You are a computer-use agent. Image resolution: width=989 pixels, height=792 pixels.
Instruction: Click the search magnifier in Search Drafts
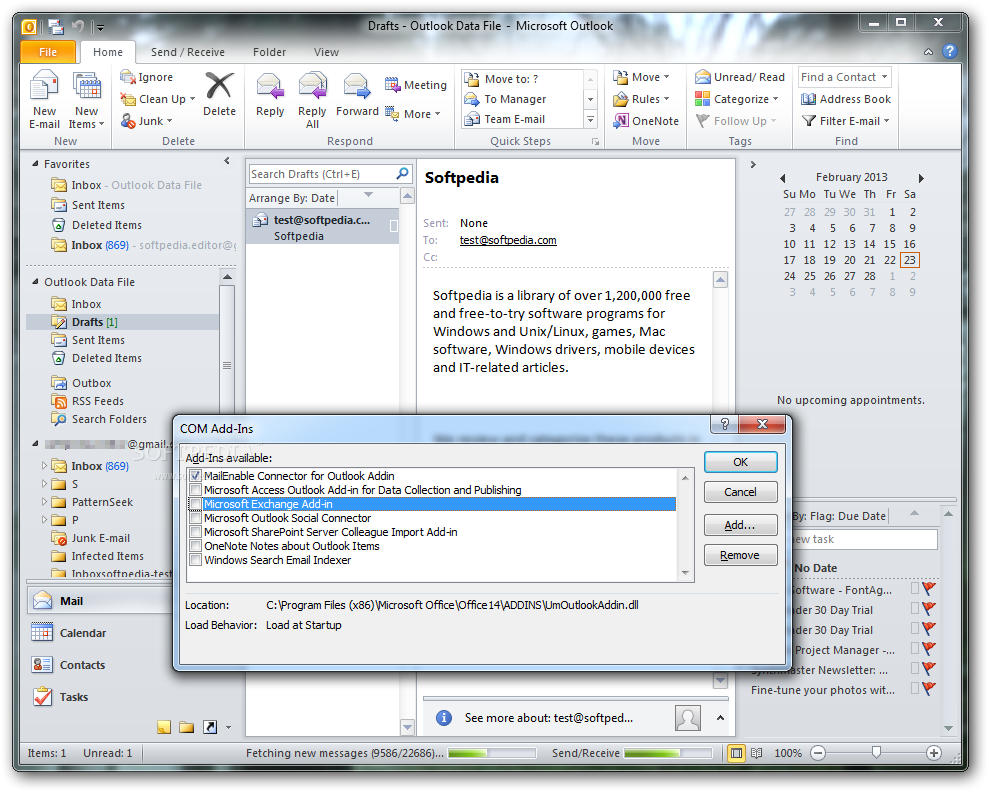[402, 173]
